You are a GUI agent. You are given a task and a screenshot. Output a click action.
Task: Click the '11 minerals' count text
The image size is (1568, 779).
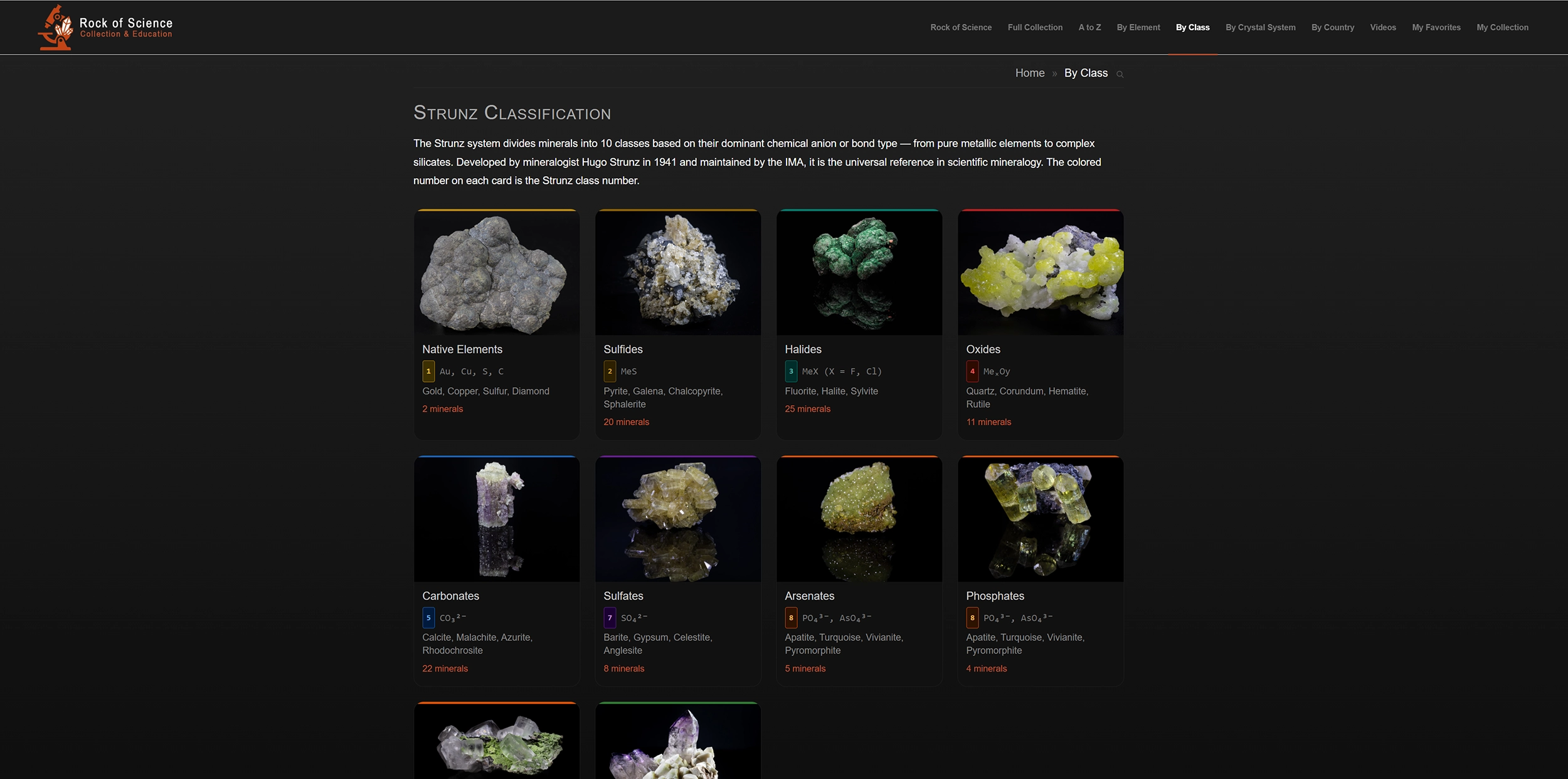[988, 422]
